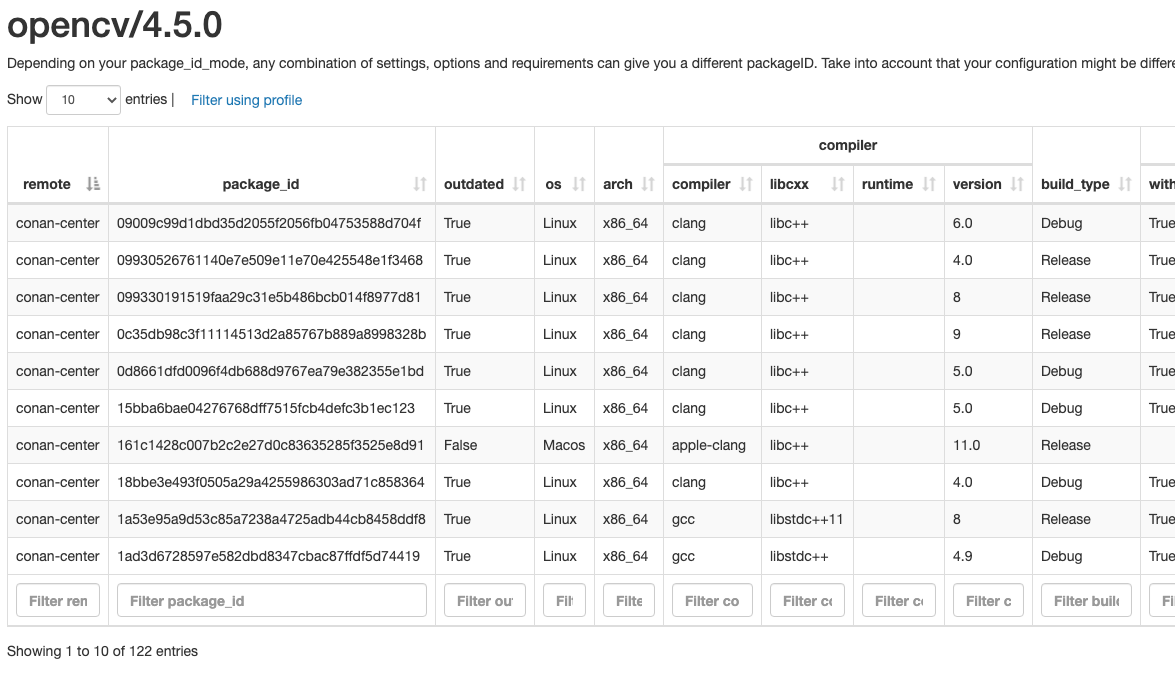Image resolution: width=1175 pixels, height=673 pixels.
Task: Open the Filter using profile link
Action: click(246, 99)
